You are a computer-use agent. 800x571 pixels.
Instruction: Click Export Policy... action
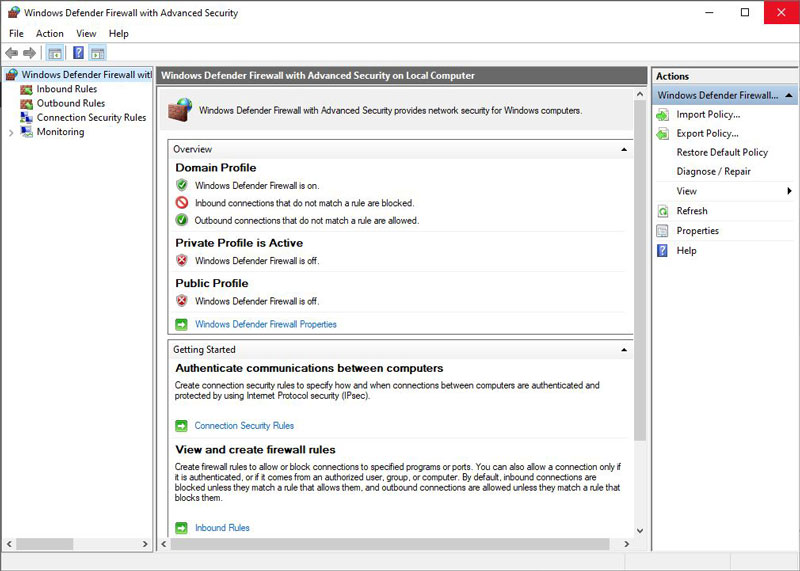[707, 134]
